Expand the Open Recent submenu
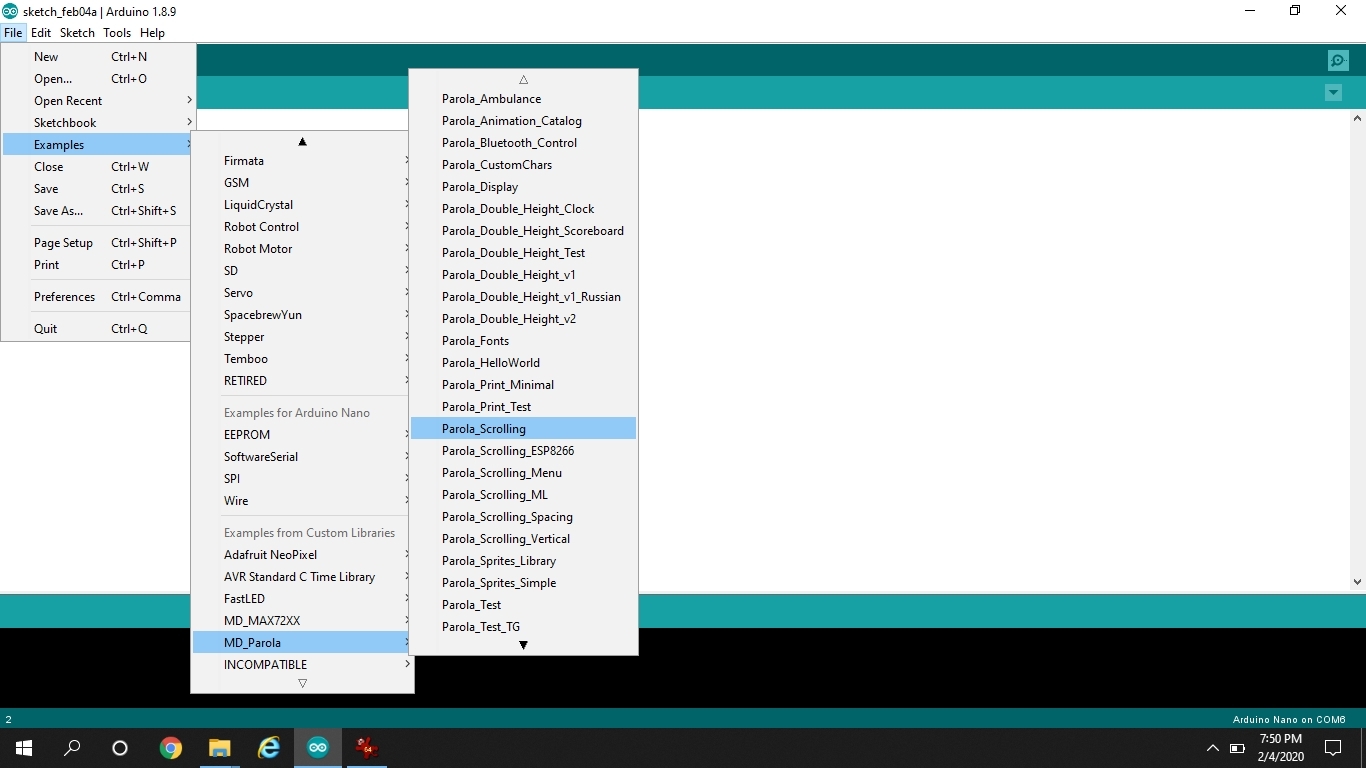1366x768 pixels. pyautogui.click(x=98, y=101)
